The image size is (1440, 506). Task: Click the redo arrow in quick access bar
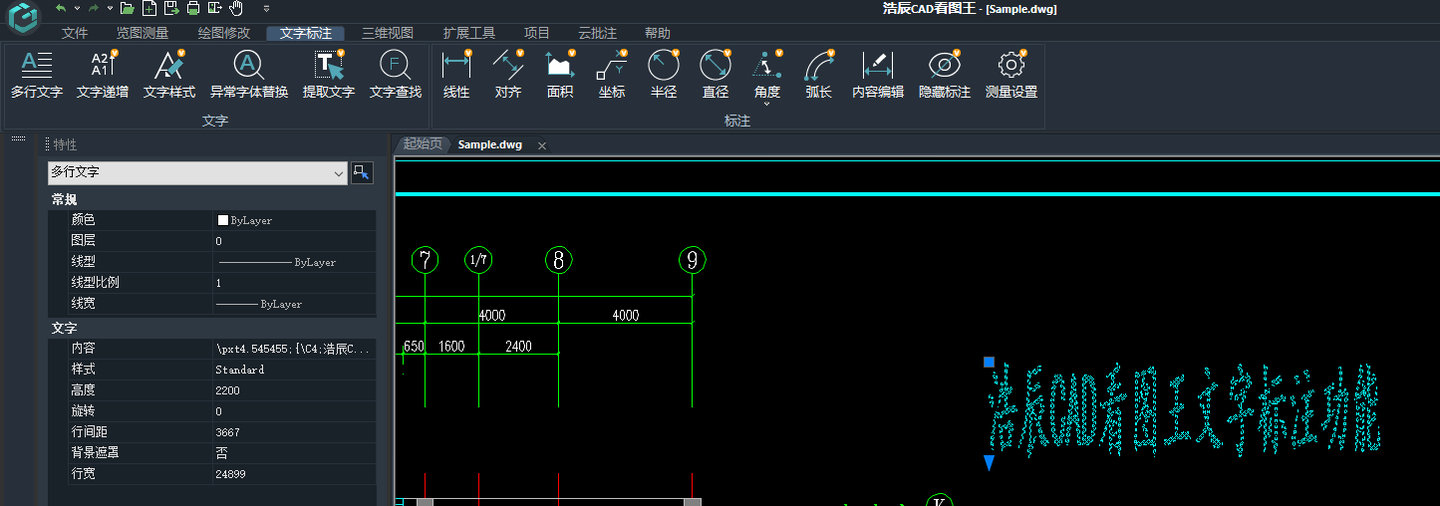pos(93,8)
